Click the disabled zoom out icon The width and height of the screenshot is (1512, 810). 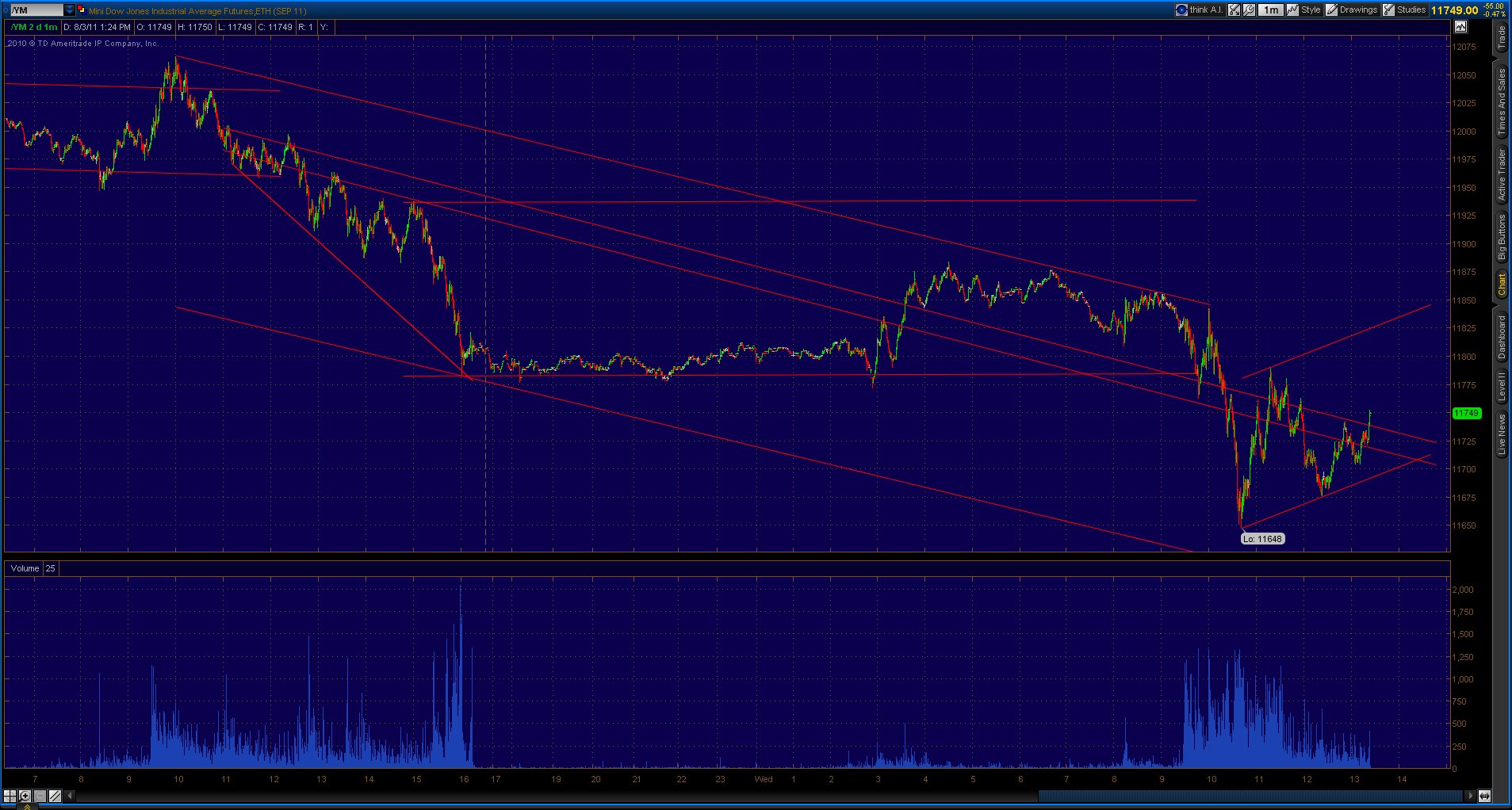point(40,796)
